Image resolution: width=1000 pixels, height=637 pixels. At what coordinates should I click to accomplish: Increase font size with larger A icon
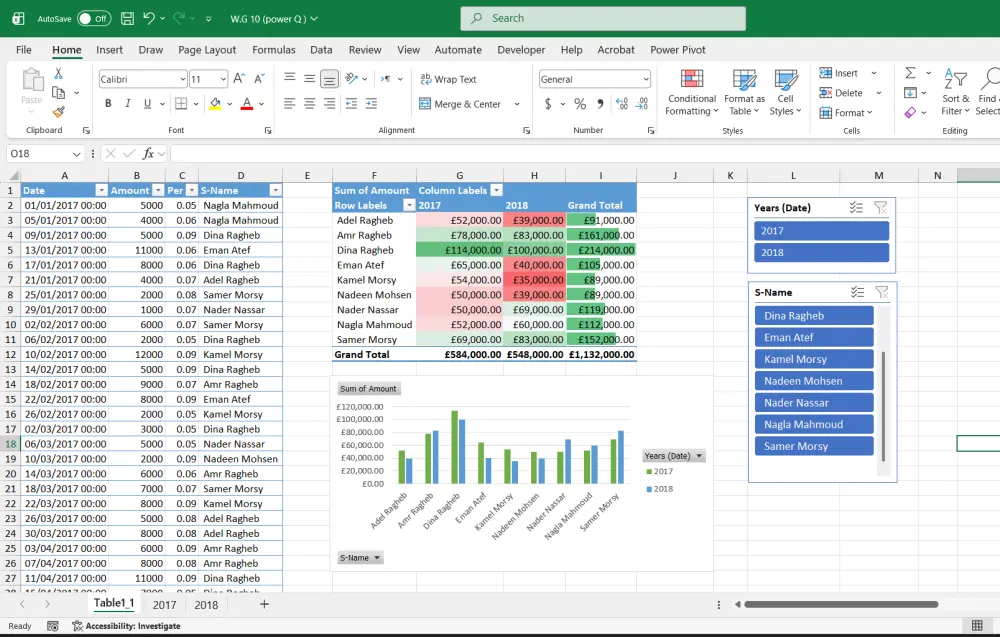(239, 78)
